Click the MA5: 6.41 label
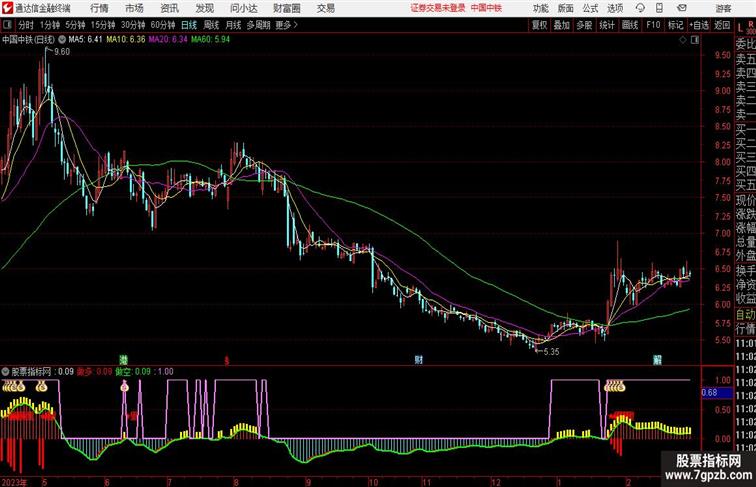The image size is (756, 487). 85,40
